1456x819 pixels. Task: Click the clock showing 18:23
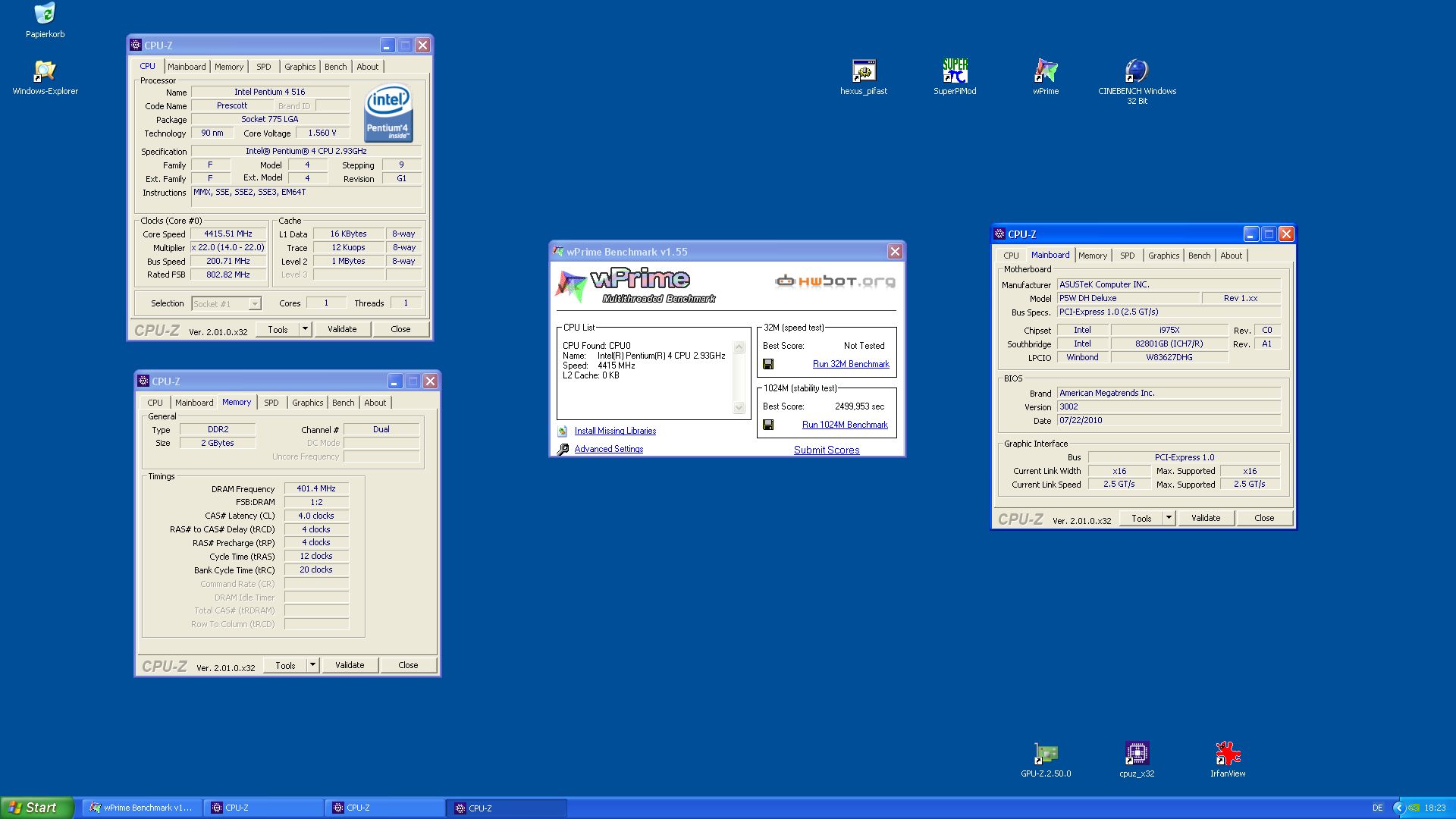coord(1435,808)
